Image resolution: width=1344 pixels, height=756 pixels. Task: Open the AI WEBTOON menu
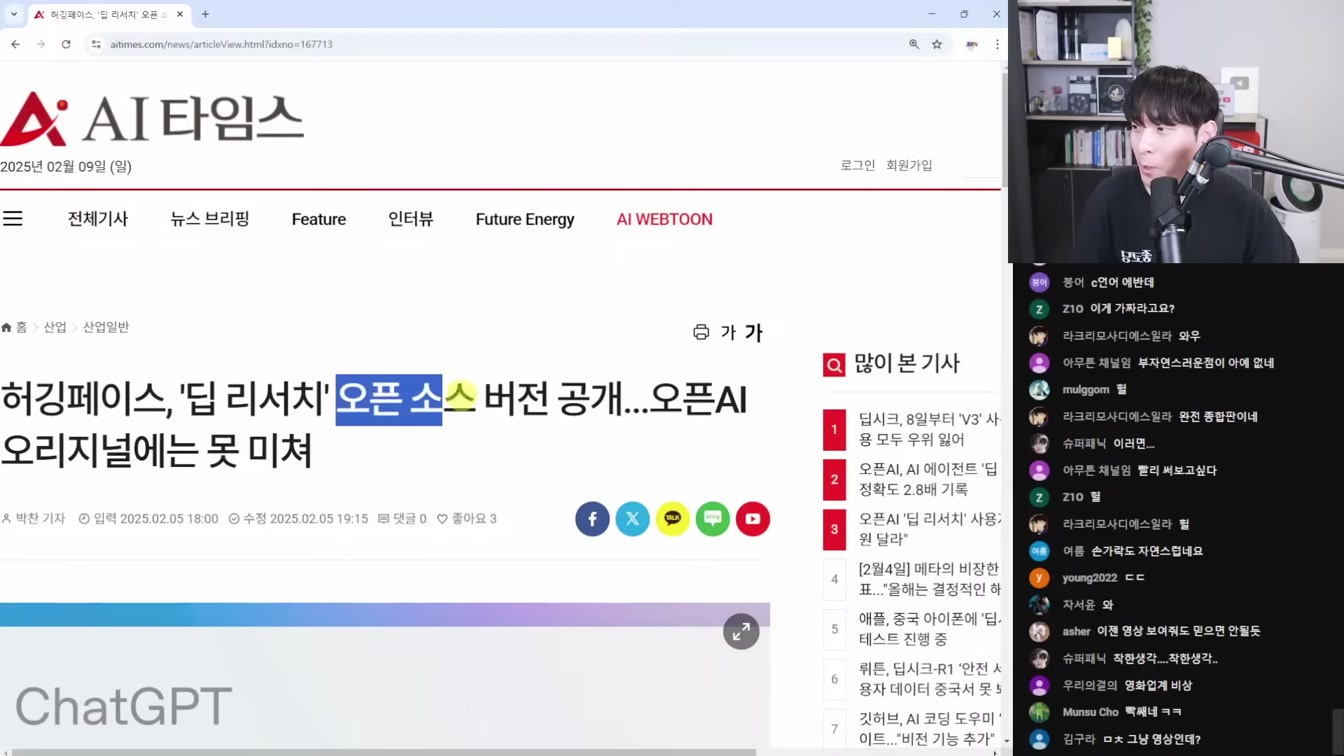[x=664, y=219]
